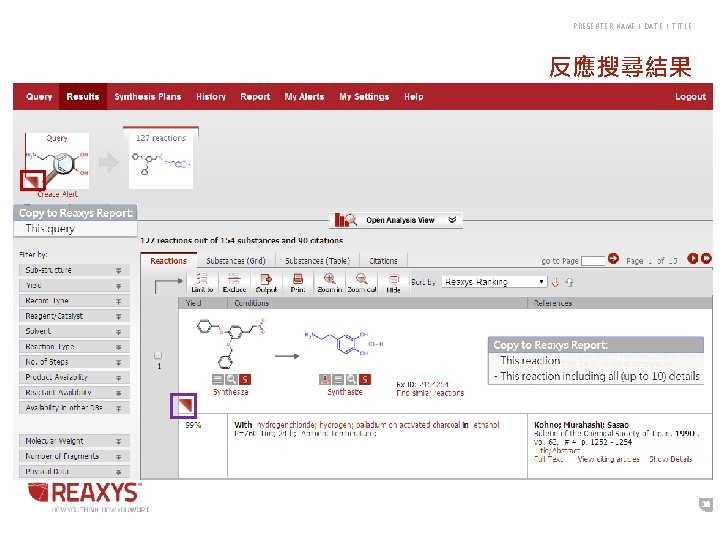Sort results ascending with up arrow
The image size is (720, 540).
[x=569, y=282]
